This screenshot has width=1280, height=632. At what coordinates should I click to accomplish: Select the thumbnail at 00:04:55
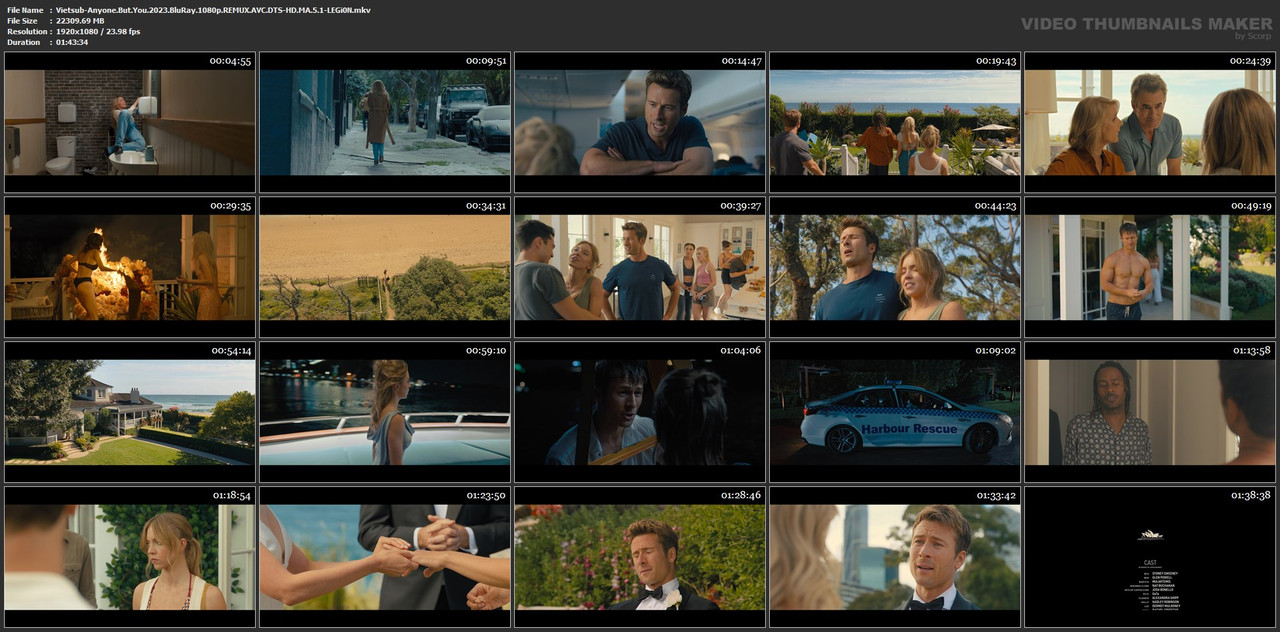(x=130, y=122)
